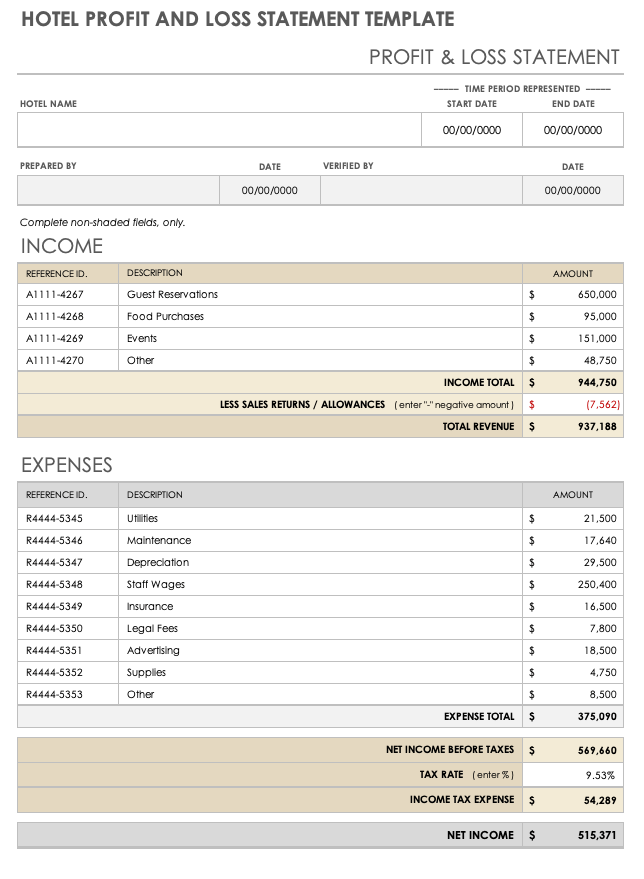Select the End Date cell
This screenshot has width=644, height=879.
573,130
